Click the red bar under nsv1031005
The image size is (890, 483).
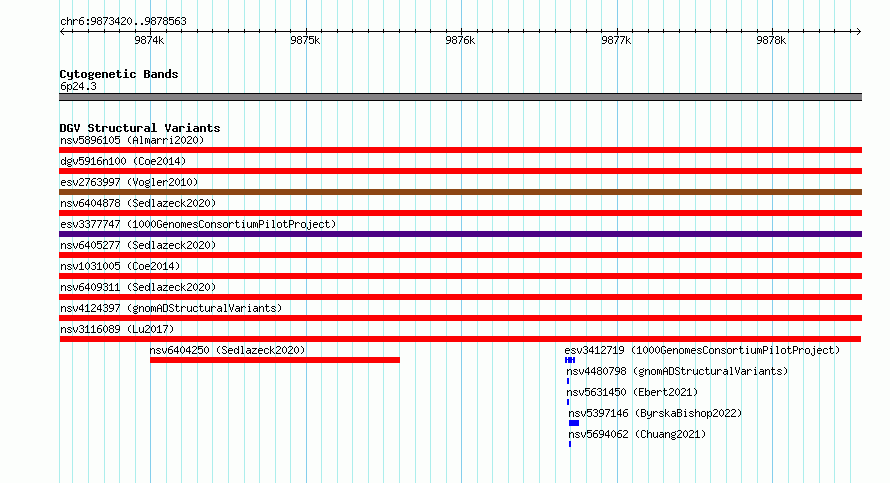[x=460, y=276]
